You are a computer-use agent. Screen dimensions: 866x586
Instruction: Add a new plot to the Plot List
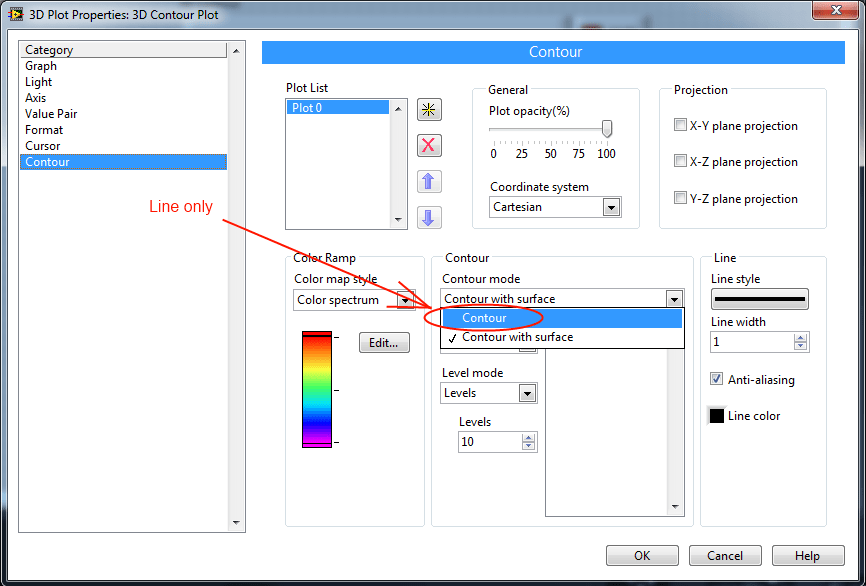428,110
